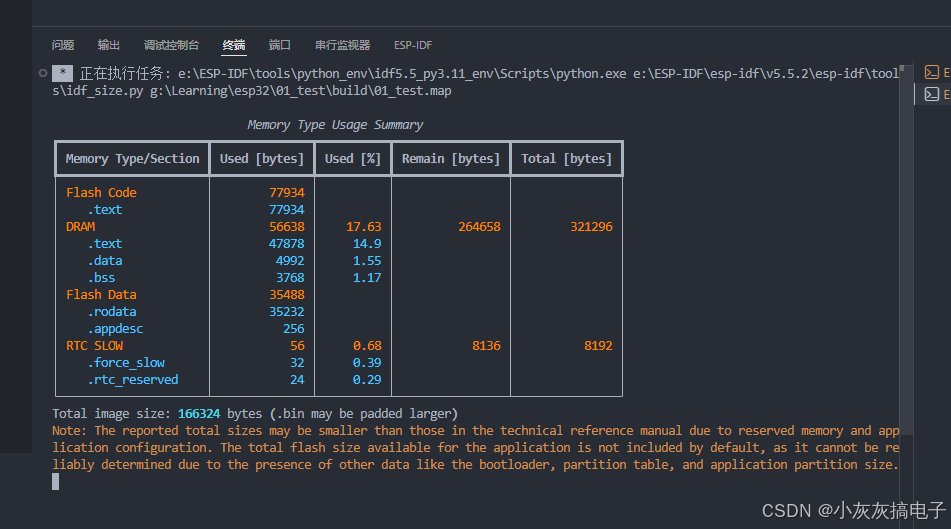Click the terminal cursor block at prompt
The image size is (951, 529).
[x=56, y=481]
